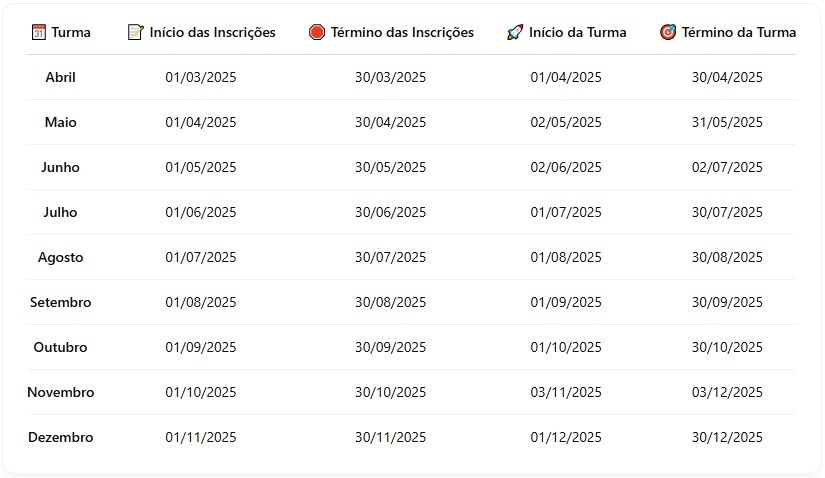Click the 31/05/2025 end date cell
Image resolution: width=825 pixels, height=478 pixels.
click(727, 122)
